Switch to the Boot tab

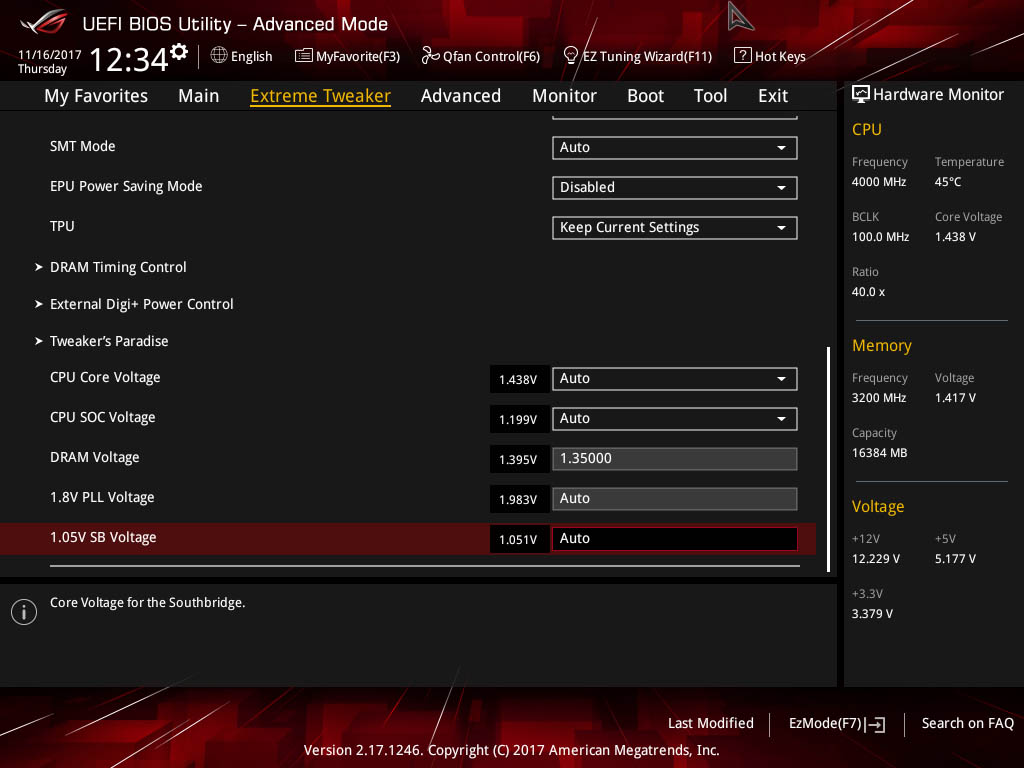[x=645, y=96]
